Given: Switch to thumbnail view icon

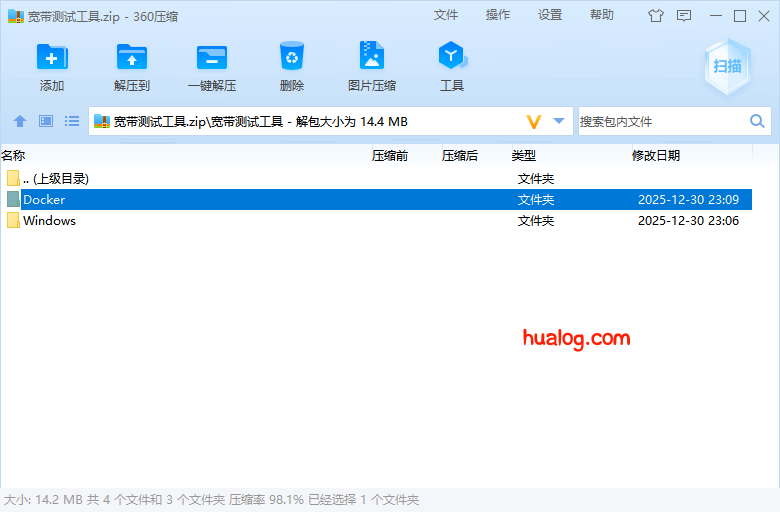Looking at the screenshot, I should [46, 121].
